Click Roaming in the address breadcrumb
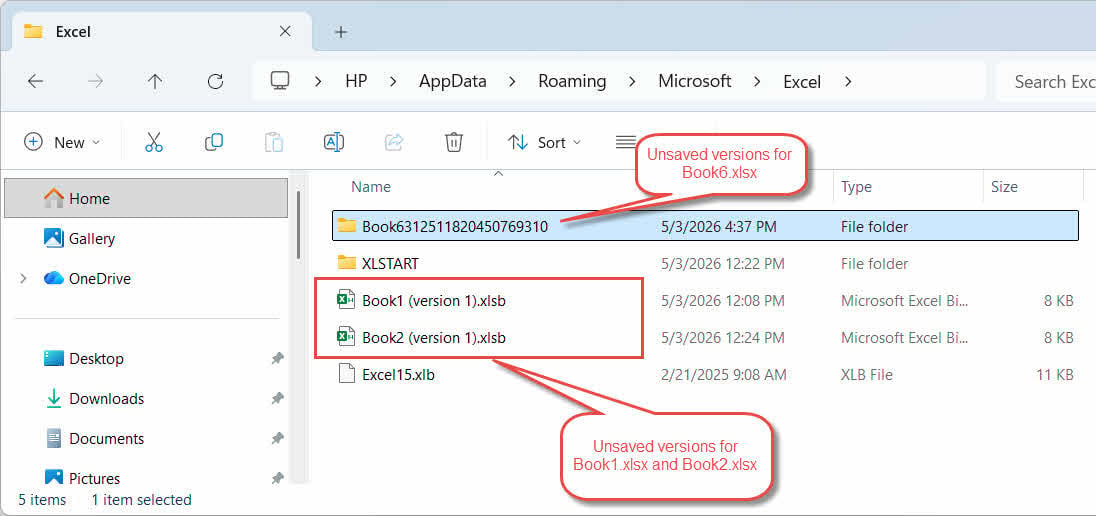This screenshot has width=1096, height=516. pyautogui.click(x=572, y=81)
